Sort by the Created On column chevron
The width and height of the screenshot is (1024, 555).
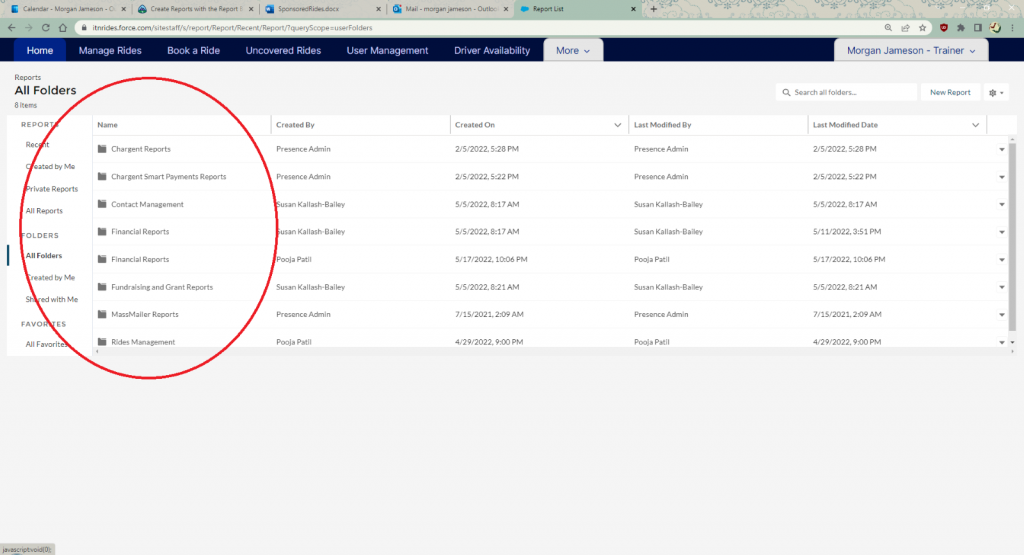pyautogui.click(x=618, y=125)
